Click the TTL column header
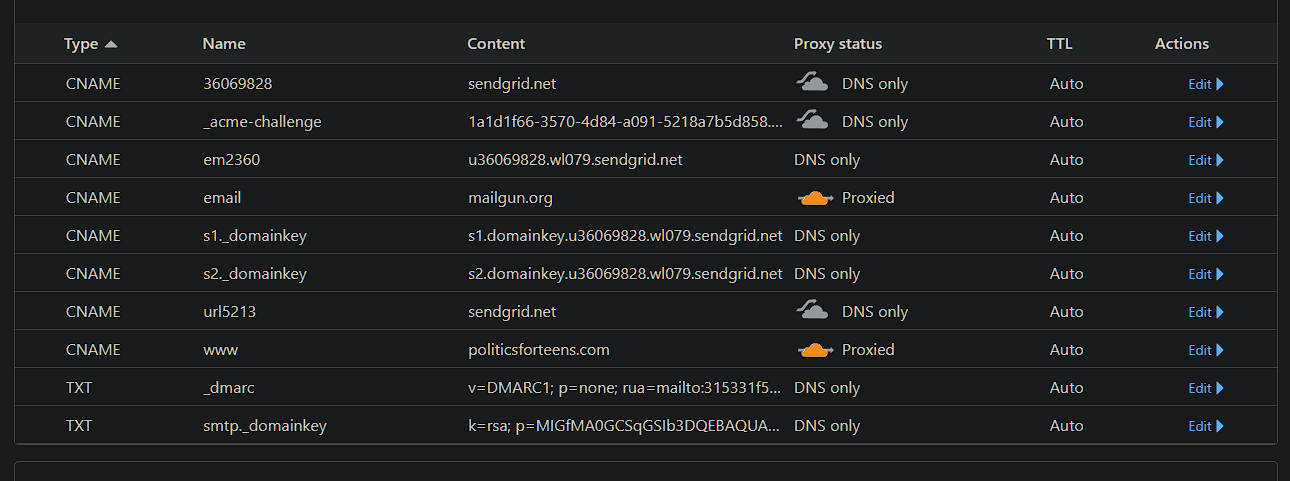 (1059, 44)
